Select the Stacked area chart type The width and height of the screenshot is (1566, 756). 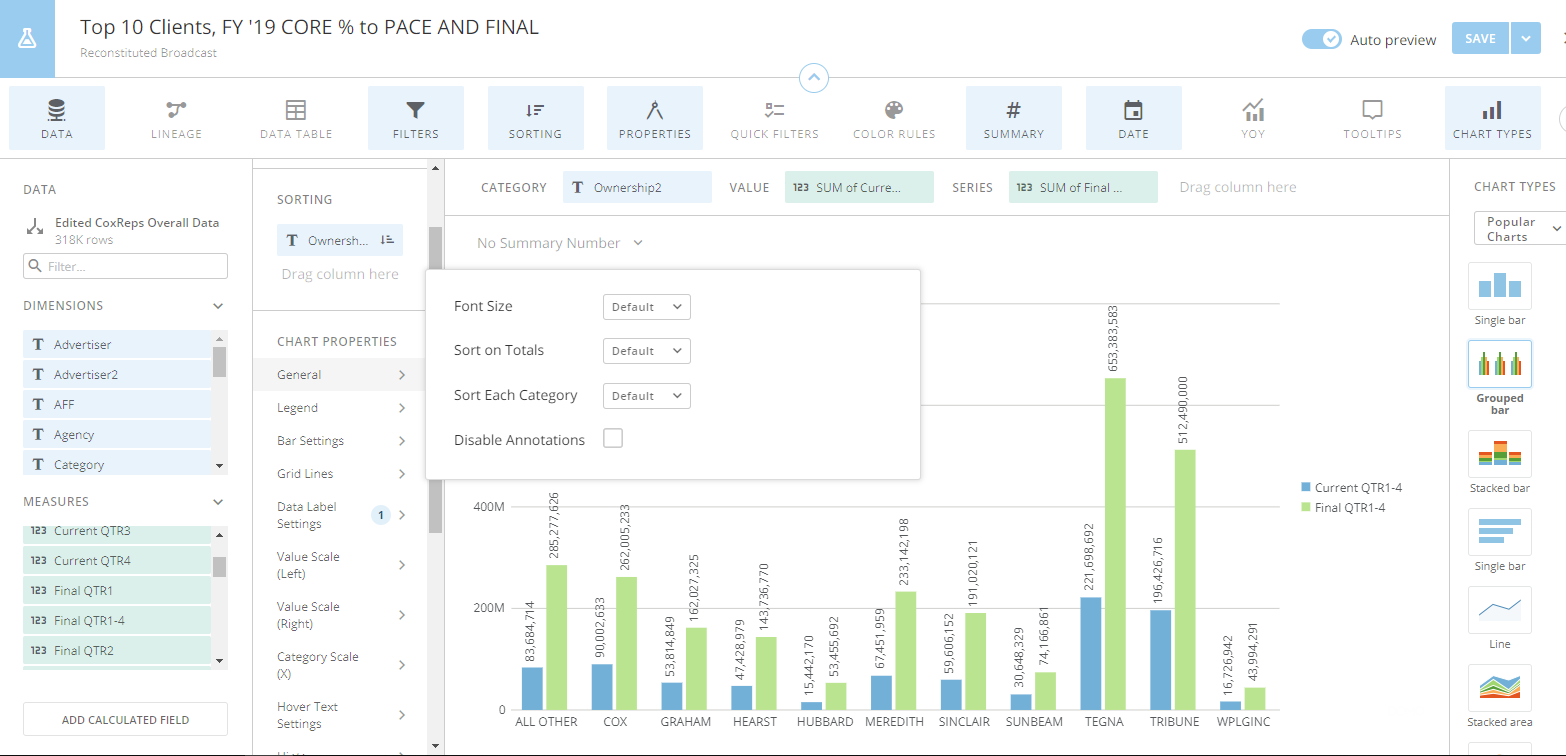(x=1499, y=690)
